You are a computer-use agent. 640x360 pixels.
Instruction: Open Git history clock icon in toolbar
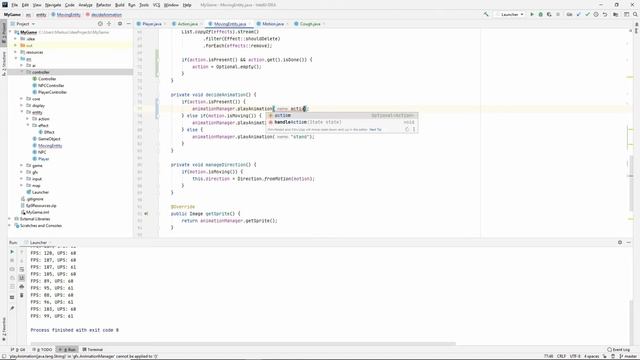pyautogui.click(x=596, y=14)
